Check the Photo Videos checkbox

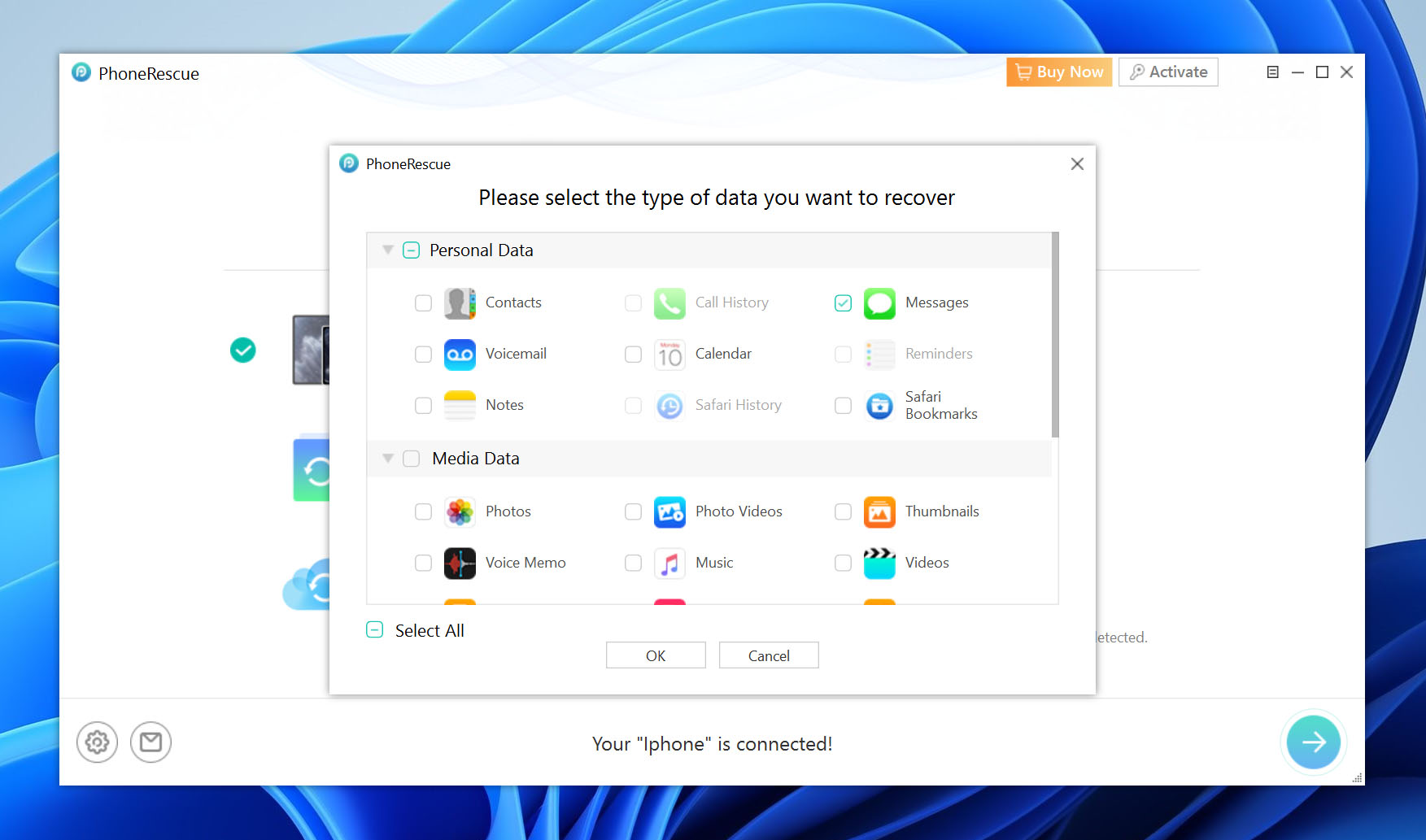click(633, 512)
